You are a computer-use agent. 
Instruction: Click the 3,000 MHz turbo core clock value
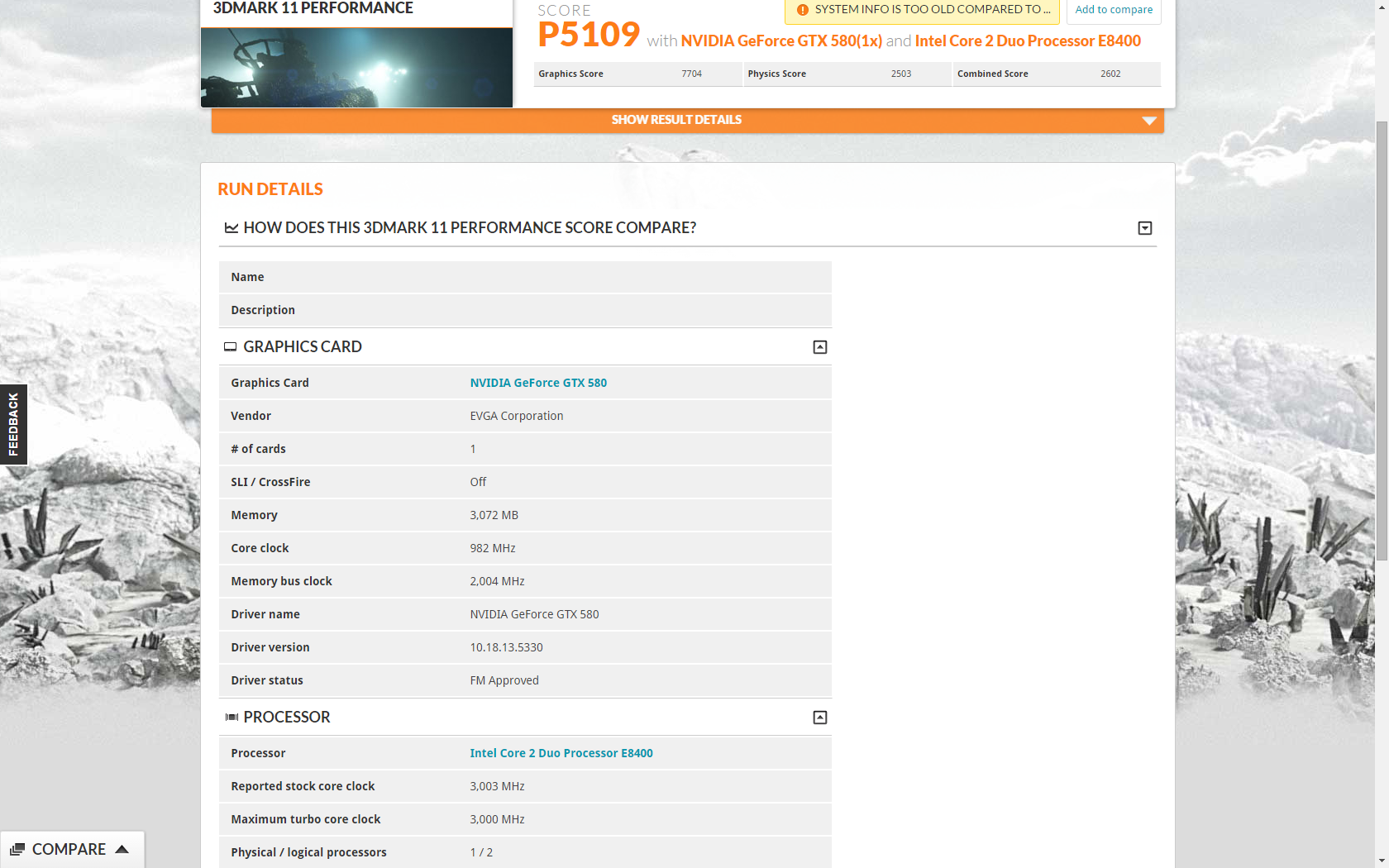pos(498,819)
